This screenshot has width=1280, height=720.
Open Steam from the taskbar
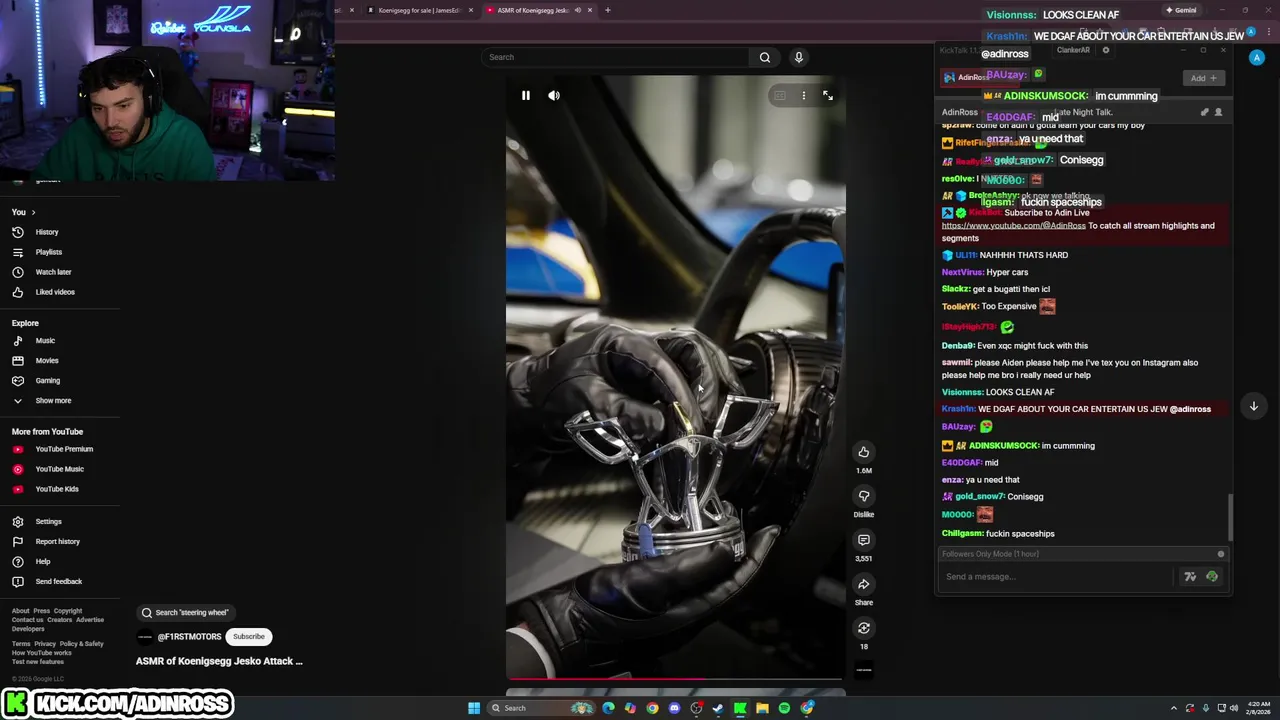click(718, 708)
